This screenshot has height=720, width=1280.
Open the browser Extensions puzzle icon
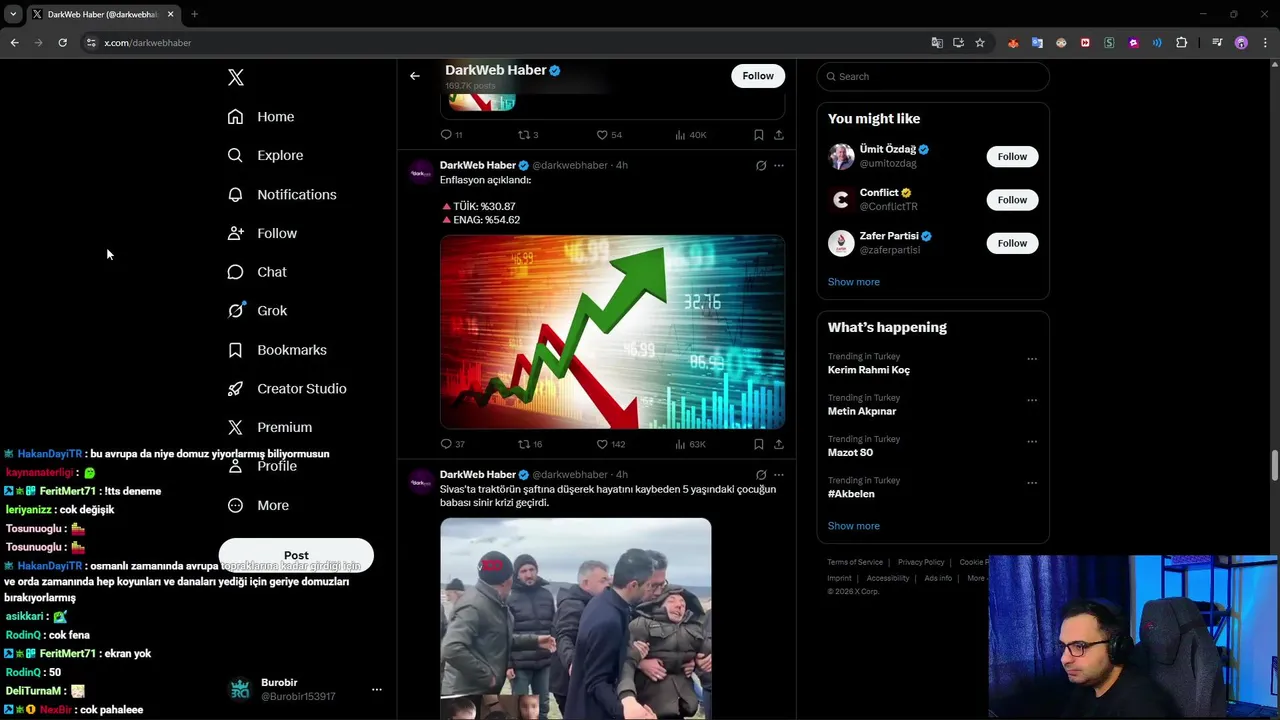click(1182, 43)
